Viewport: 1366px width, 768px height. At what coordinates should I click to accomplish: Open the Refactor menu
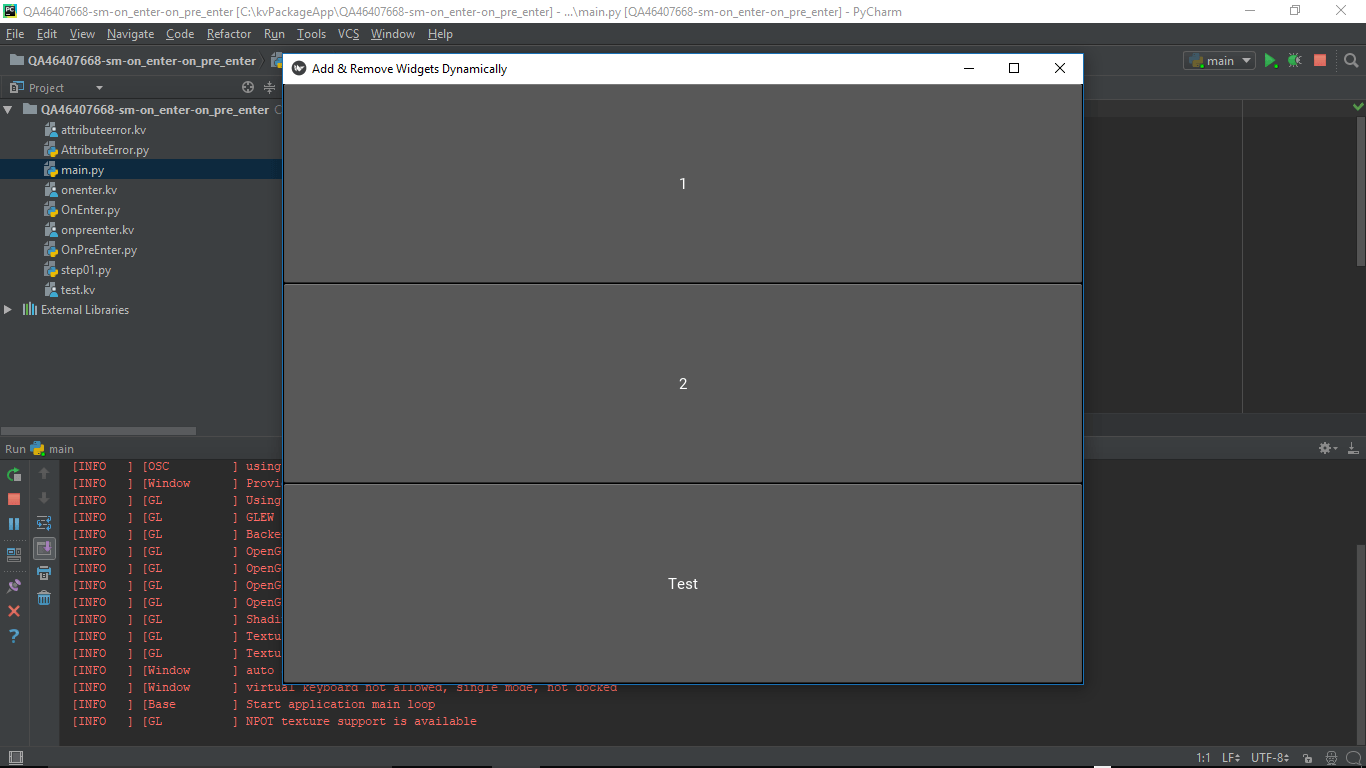point(229,34)
